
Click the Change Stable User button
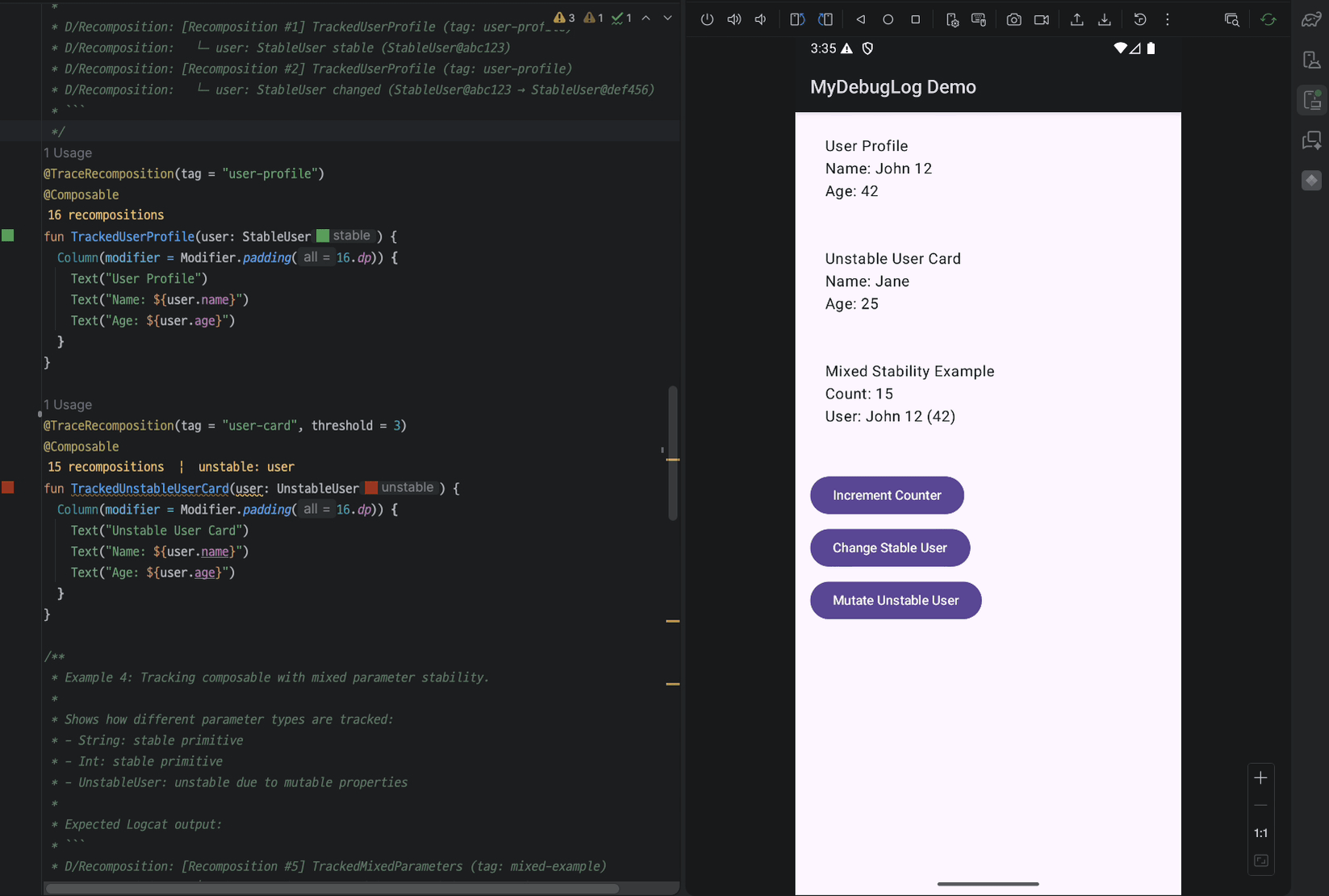890,548
